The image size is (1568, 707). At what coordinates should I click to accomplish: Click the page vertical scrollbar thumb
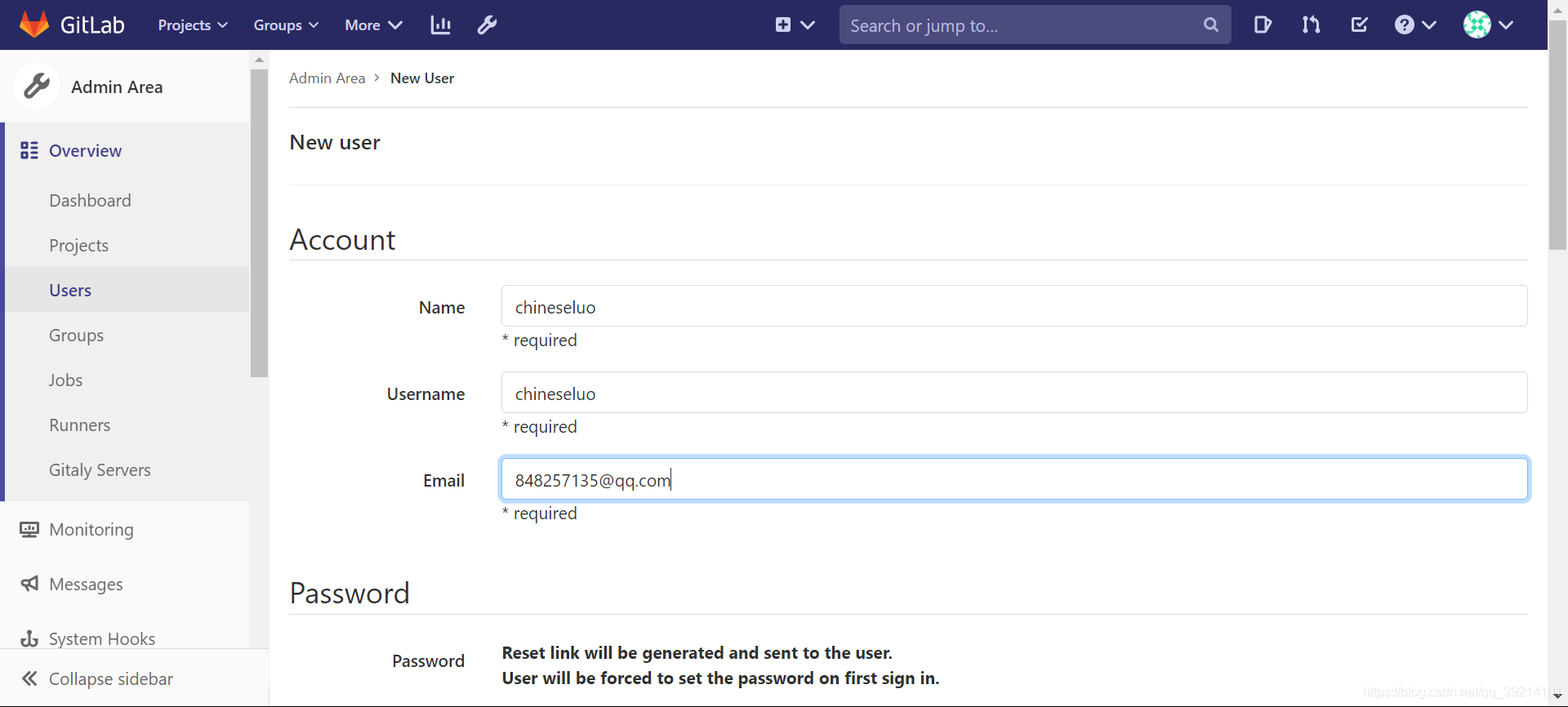(x=1557, y=135)
